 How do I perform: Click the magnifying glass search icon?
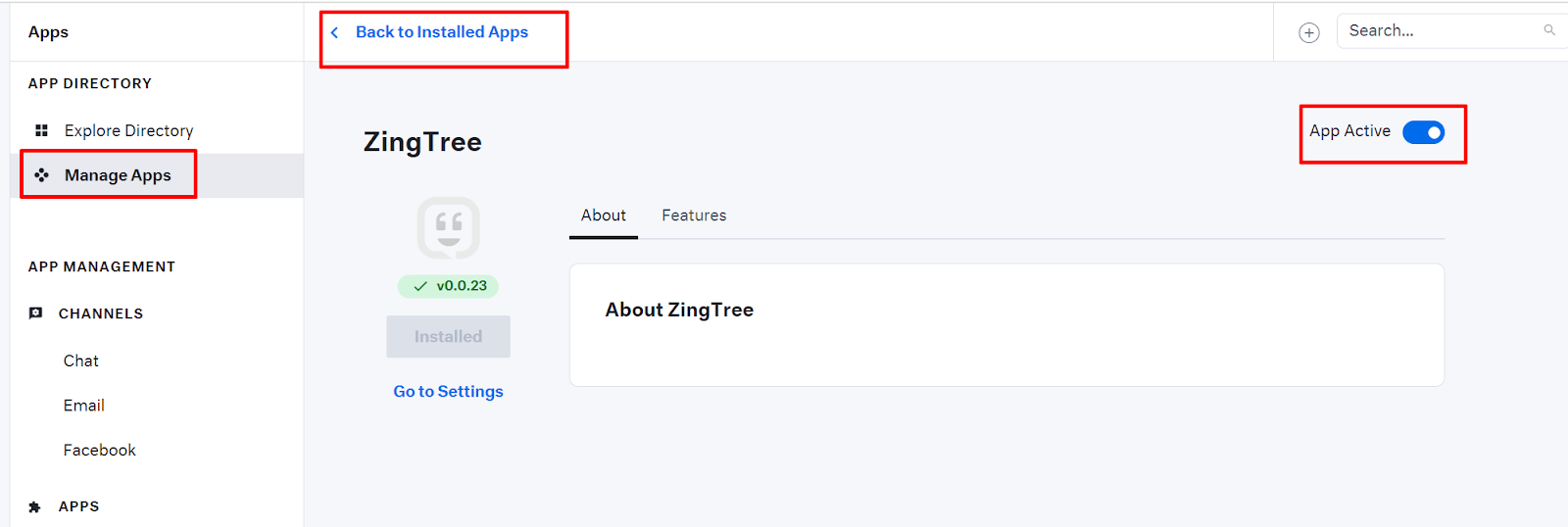click(1549, 30)
